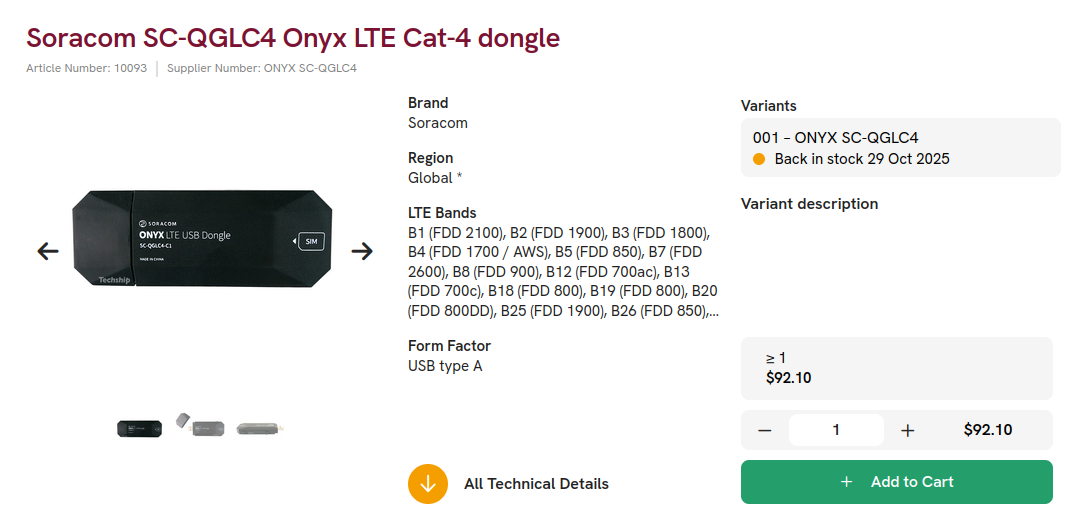Screen dimensions: 1072x514
Task: Open third thumbnail showing side view
Action: click(260, 429)
